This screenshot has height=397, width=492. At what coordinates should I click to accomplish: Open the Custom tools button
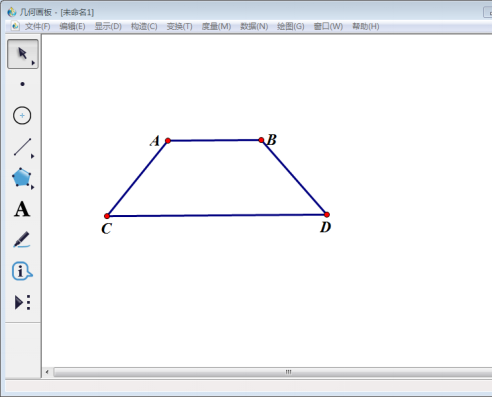pos(22,302)
